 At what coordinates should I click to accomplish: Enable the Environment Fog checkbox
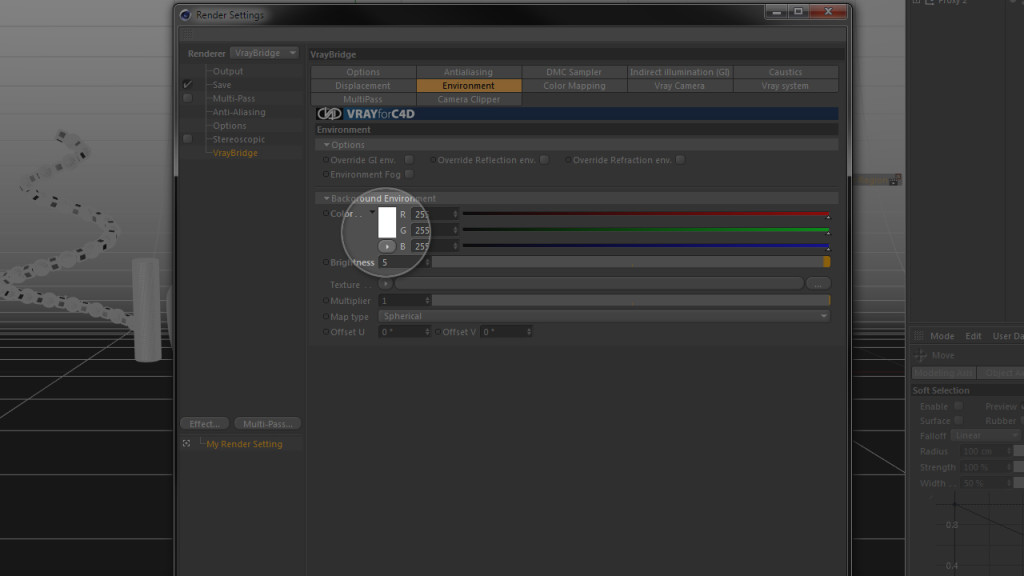409,174
